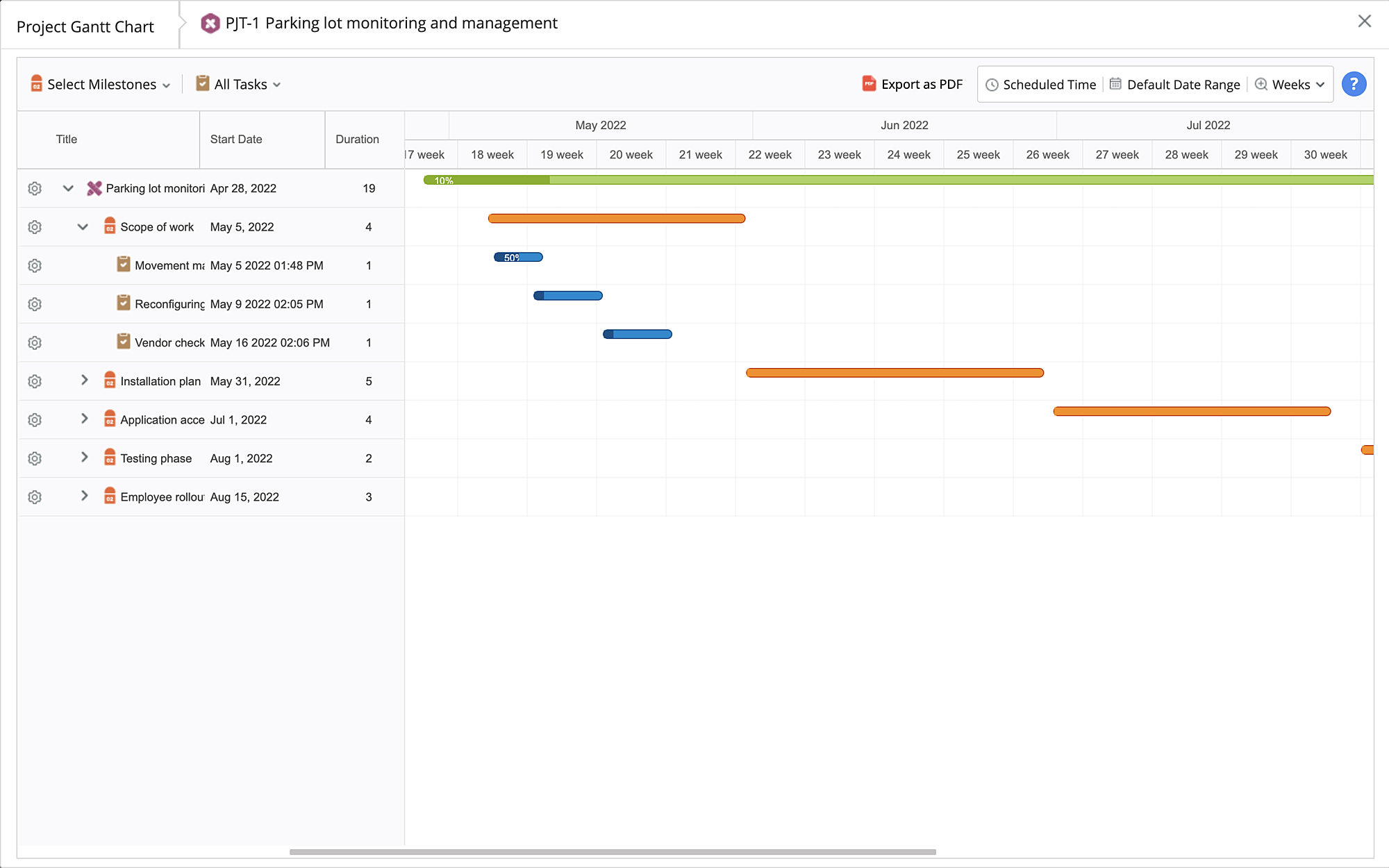Click the magnifier zoom icon near Weeks
Image resolution: width=1389 pixels, height=868 pixels.
click(1261, 84)
